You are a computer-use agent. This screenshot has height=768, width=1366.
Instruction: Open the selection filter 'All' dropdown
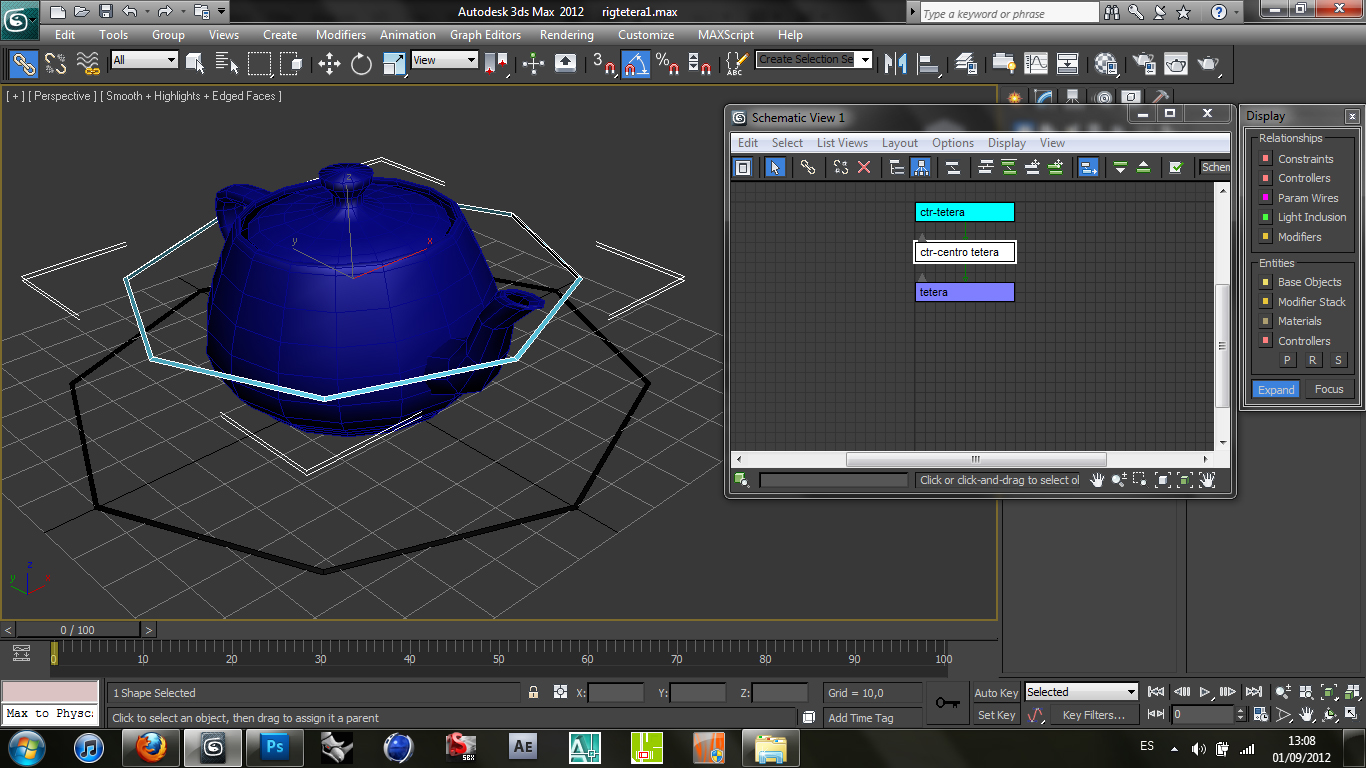(x=171, y=60)
